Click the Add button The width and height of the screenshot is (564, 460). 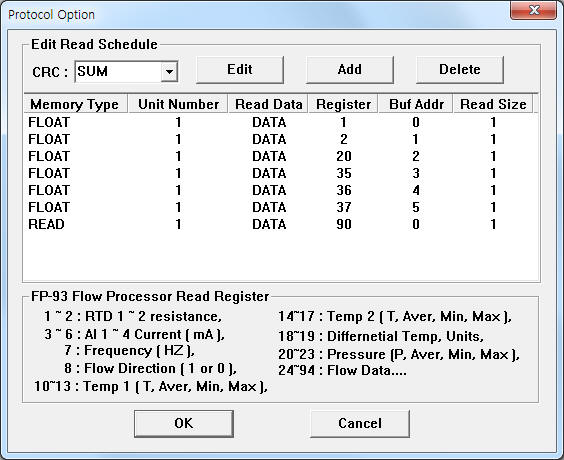[x=350, y=70]
